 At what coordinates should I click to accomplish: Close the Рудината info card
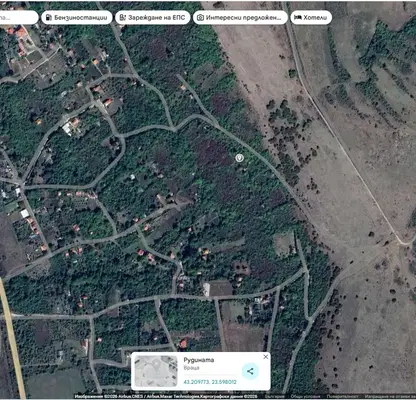pos(266,357)
